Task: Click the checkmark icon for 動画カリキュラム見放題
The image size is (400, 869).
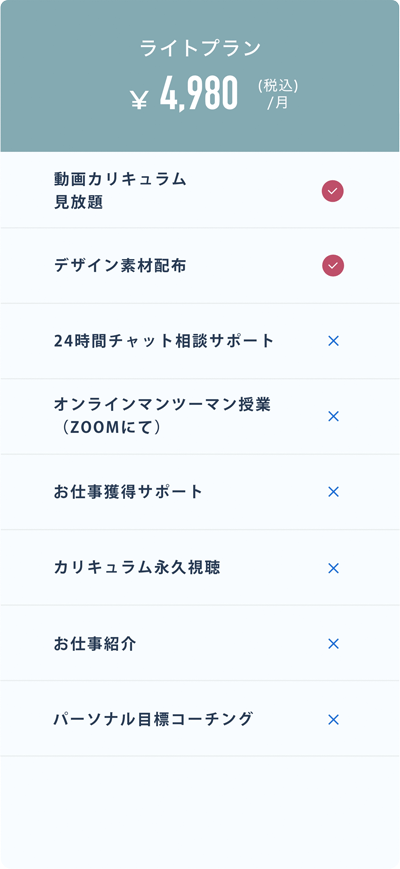Action: click(333, 191)
